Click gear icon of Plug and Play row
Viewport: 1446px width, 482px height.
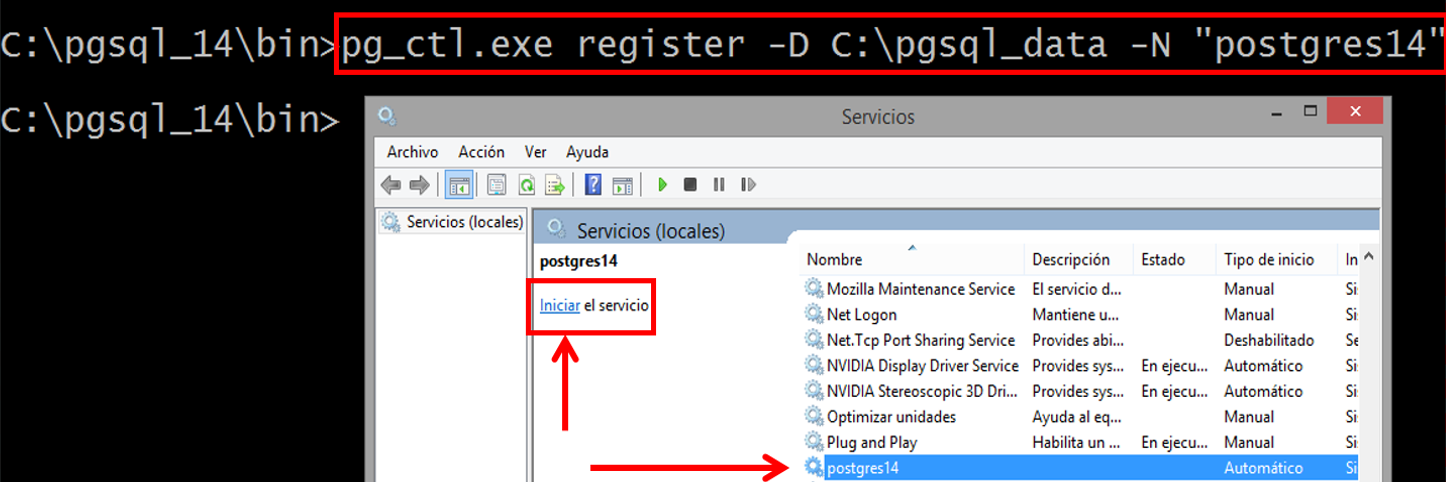pos(814,442)
